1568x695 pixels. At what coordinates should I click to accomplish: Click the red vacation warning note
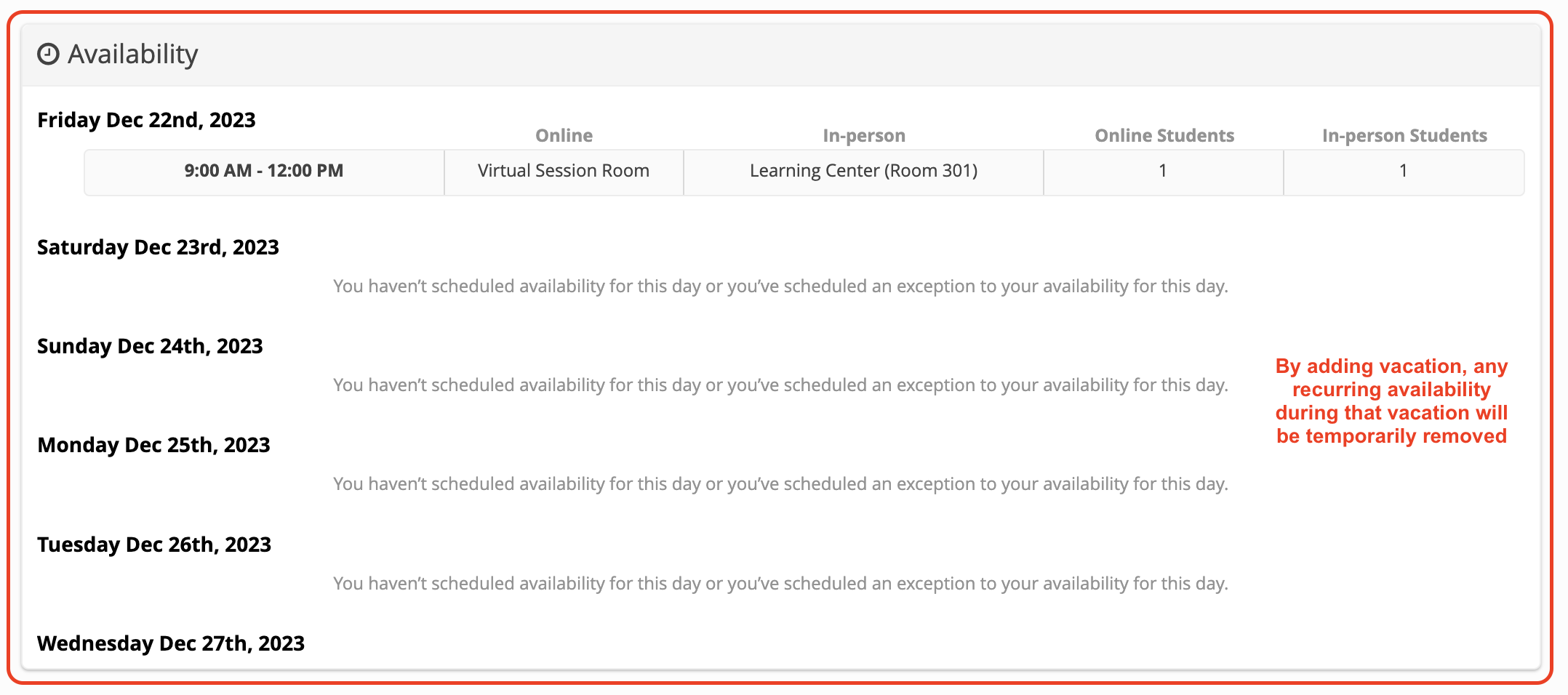1391,401
